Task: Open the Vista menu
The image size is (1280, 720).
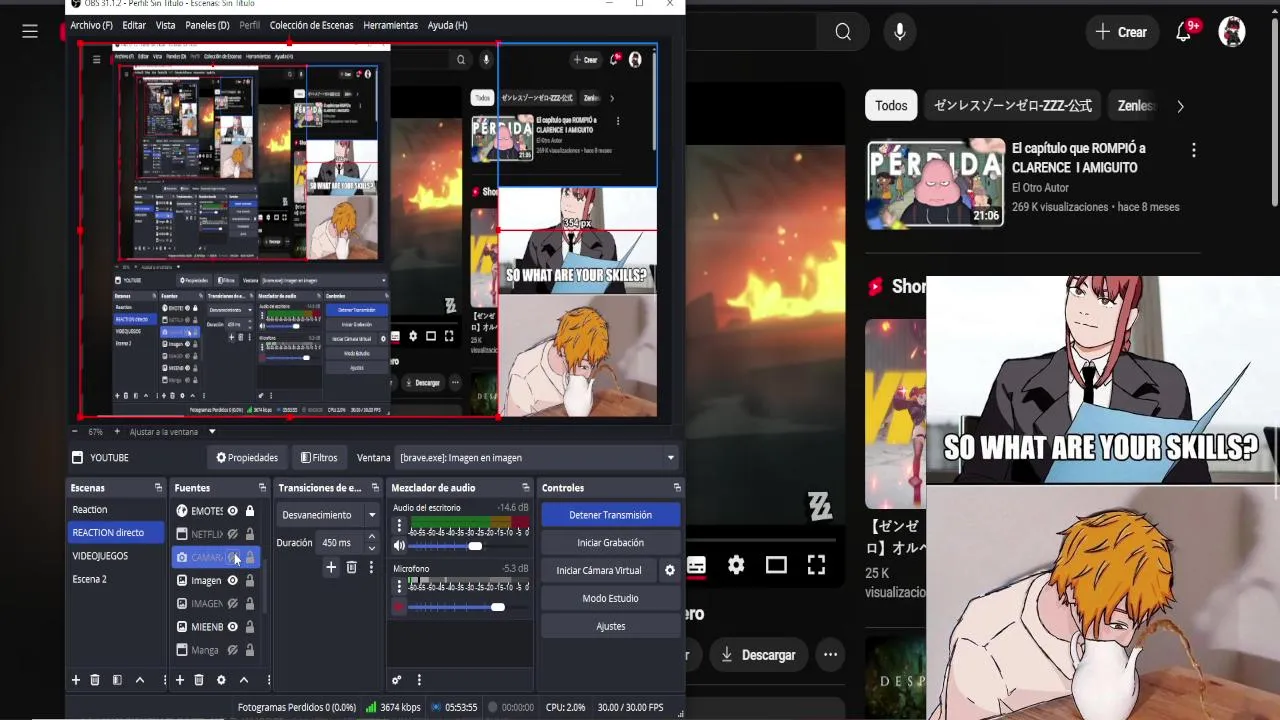Action: point(165,25)
